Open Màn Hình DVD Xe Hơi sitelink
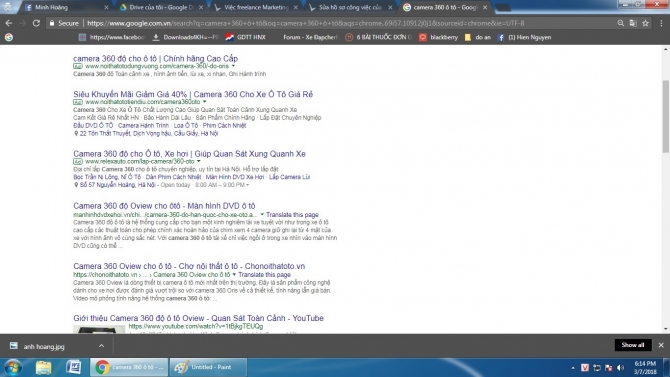Viewport: 670px width, 377px height. coord(235,177)
